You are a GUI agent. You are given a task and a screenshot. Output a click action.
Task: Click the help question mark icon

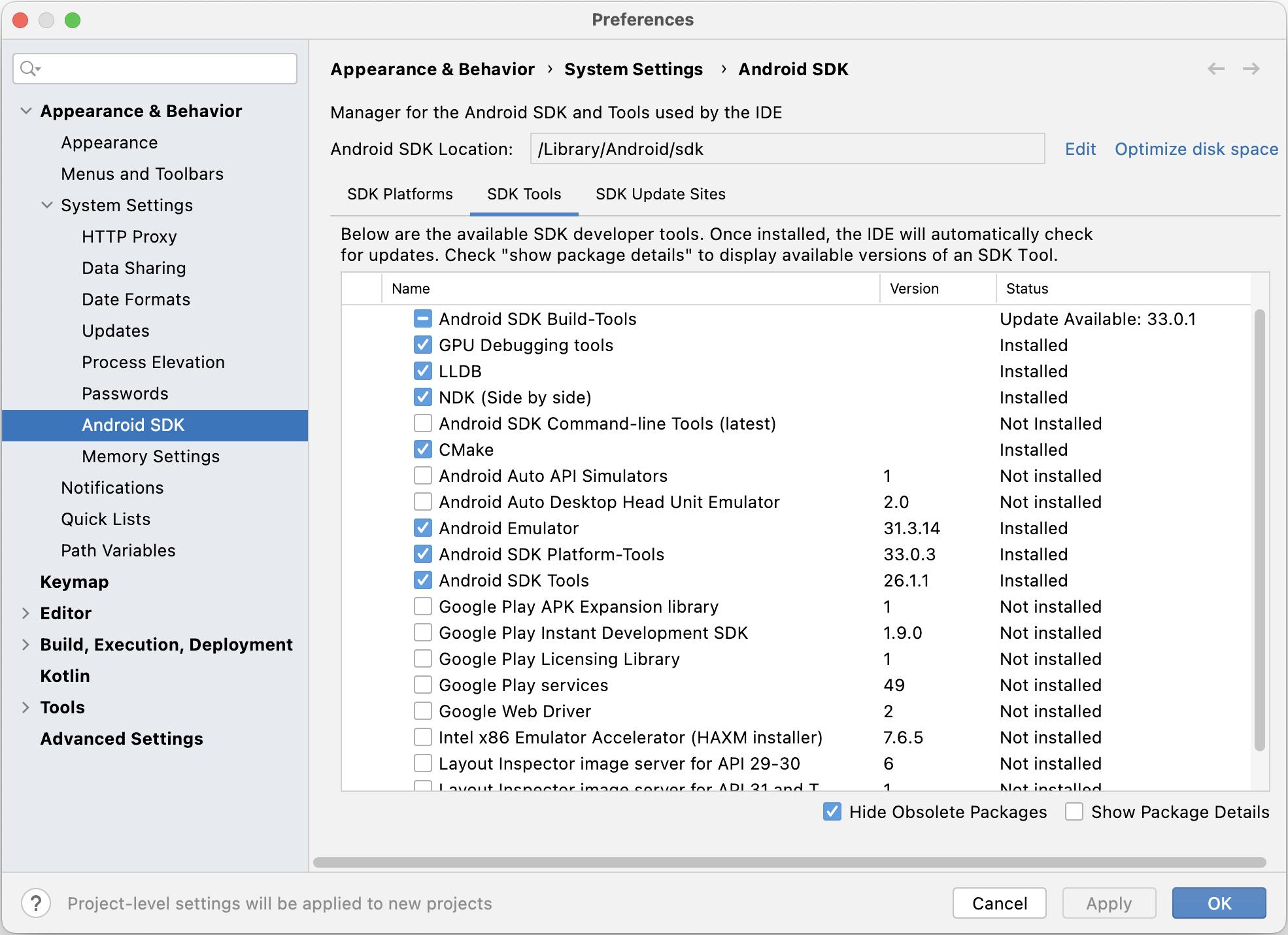click(36, 903)
